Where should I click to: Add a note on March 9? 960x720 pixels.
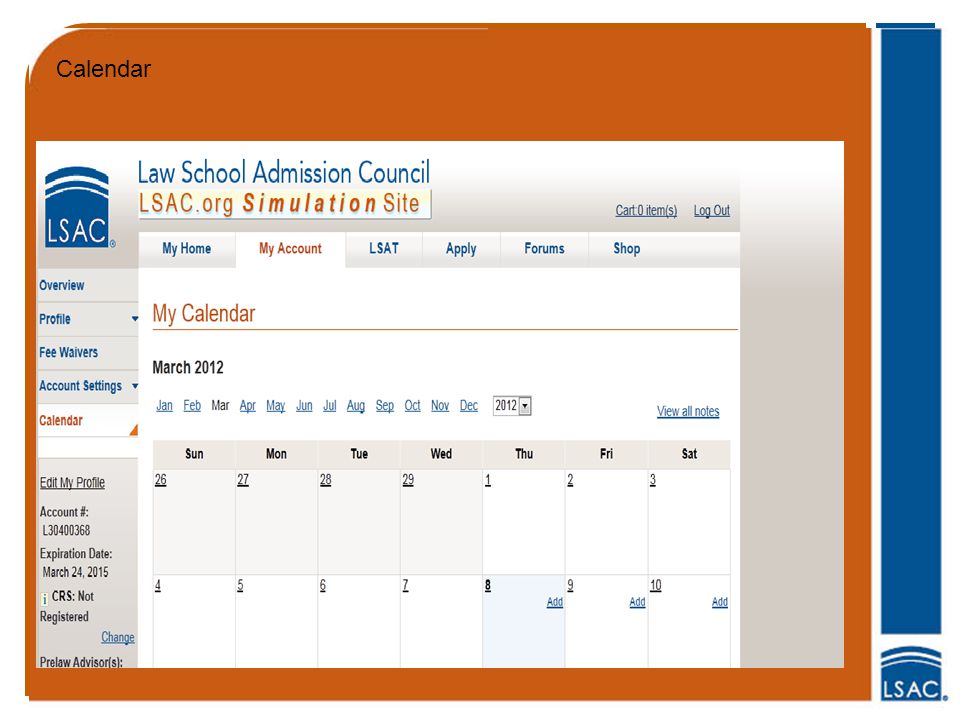(637, 602)
